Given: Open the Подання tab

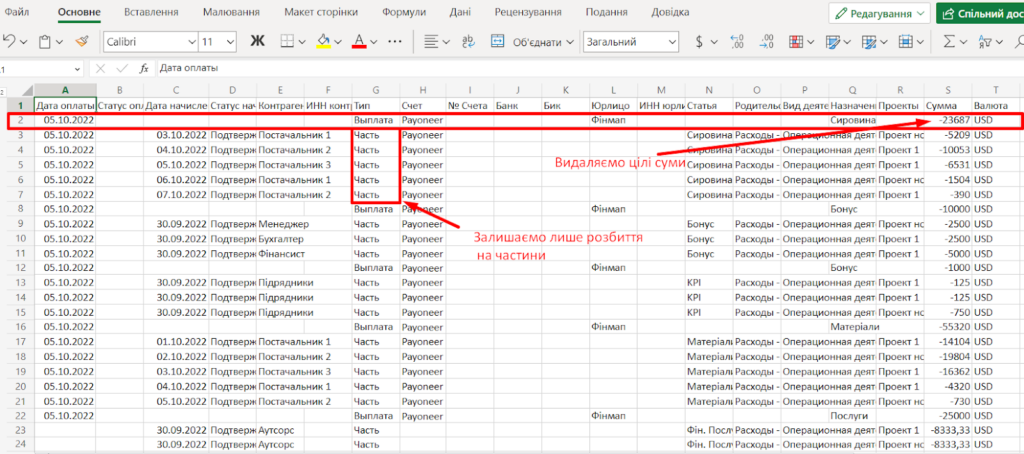Looking at the screenshot, I should pyautogui.click(x=607, y=12).
